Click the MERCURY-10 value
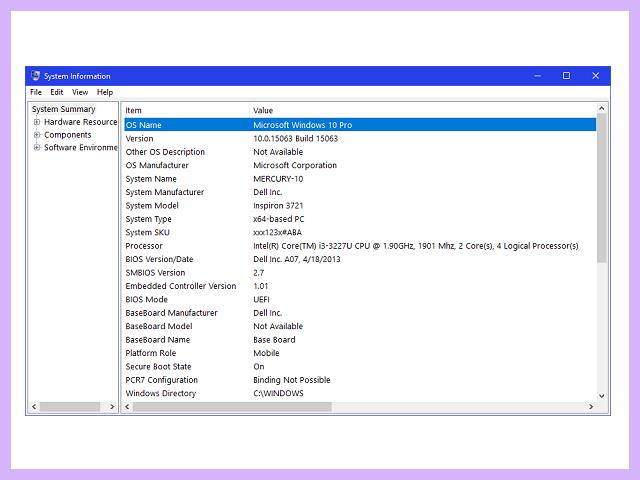This screenshot has width=640, height=480. [x=278, y=179]
